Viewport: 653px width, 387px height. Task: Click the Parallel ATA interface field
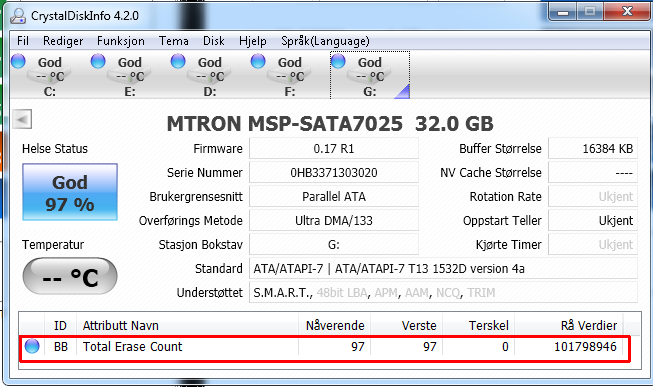pos(334,197)
